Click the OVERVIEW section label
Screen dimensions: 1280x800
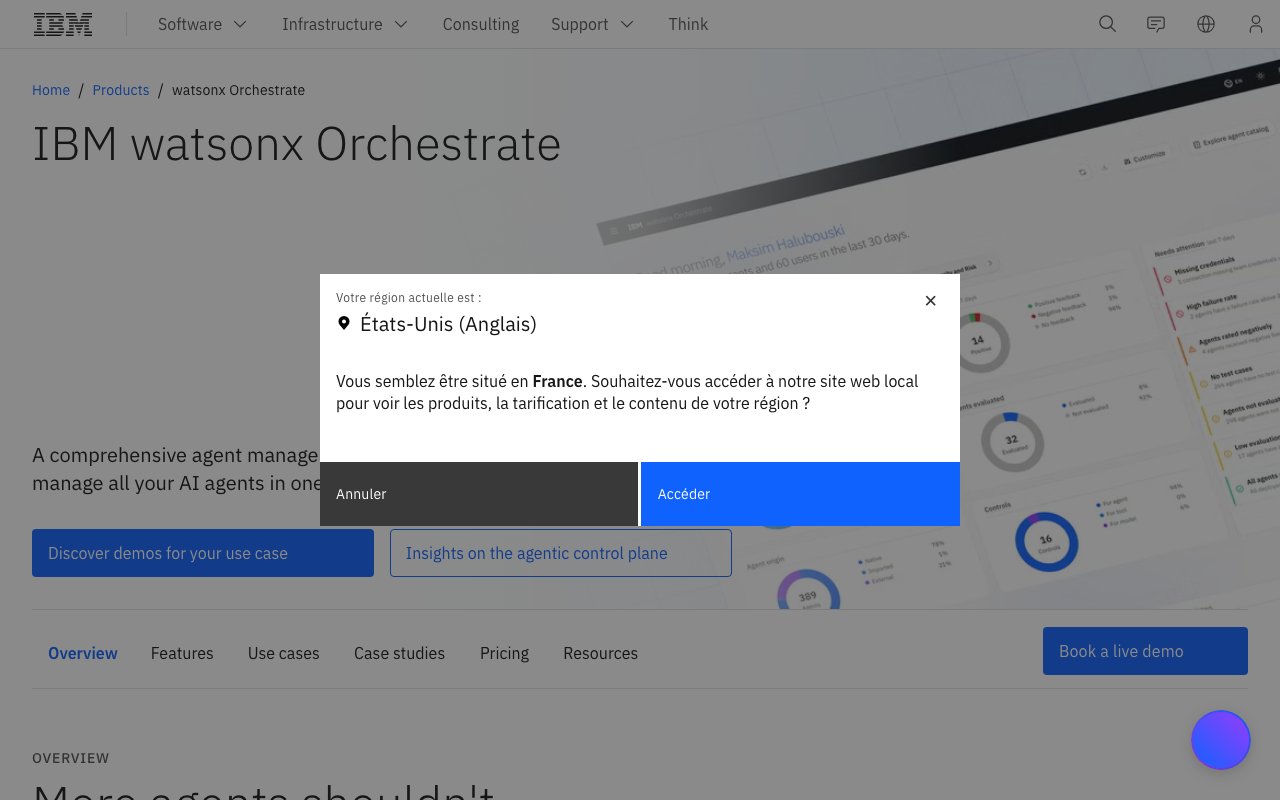[71, 758]
